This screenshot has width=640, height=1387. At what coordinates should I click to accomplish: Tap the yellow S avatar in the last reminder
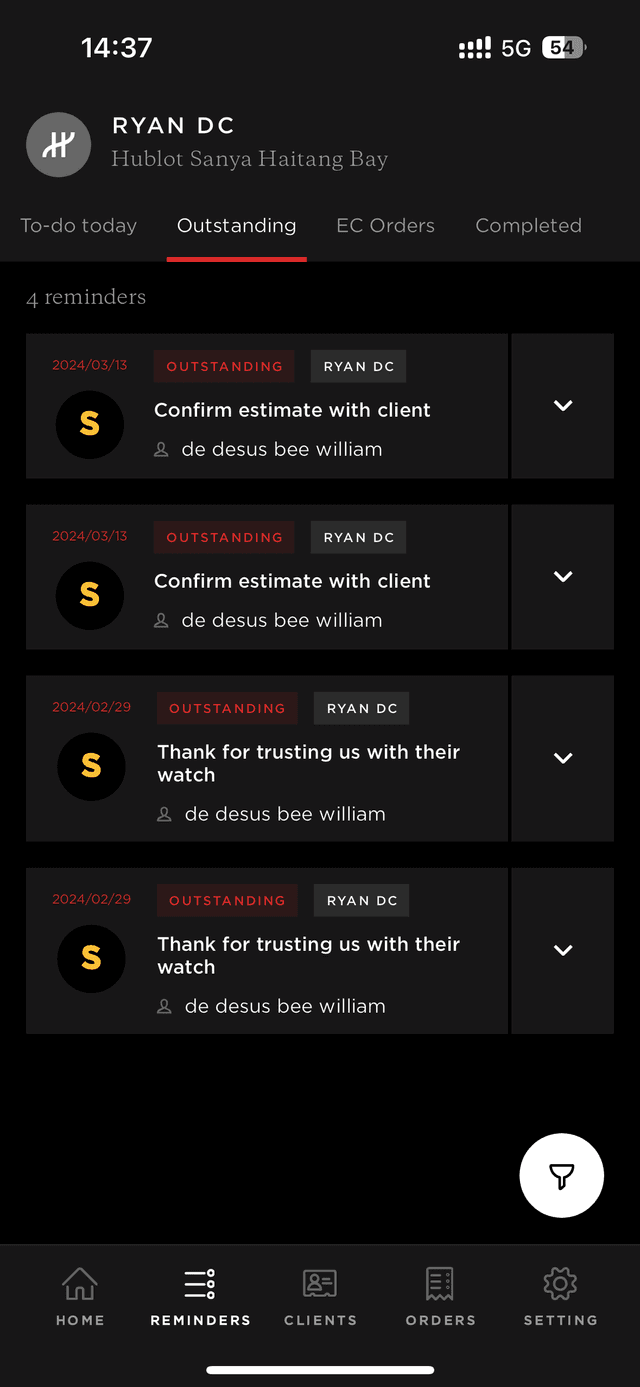point(91,958)
